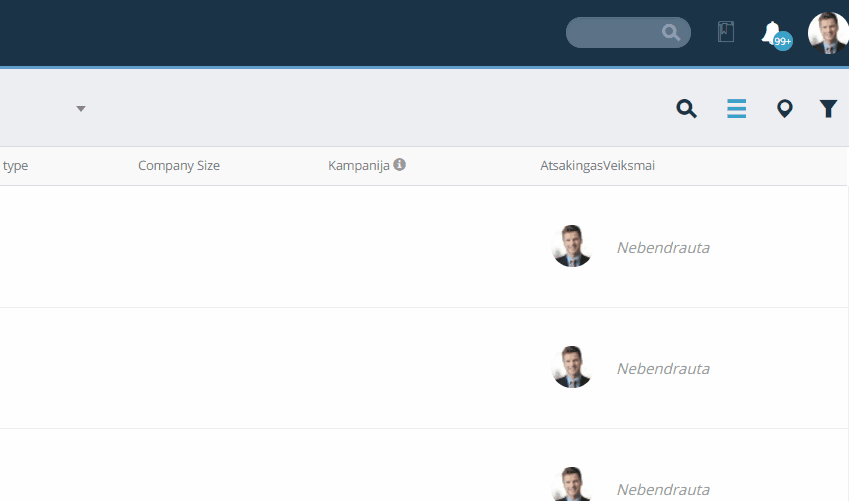Open the filter funnel icon

click(828, 108)
